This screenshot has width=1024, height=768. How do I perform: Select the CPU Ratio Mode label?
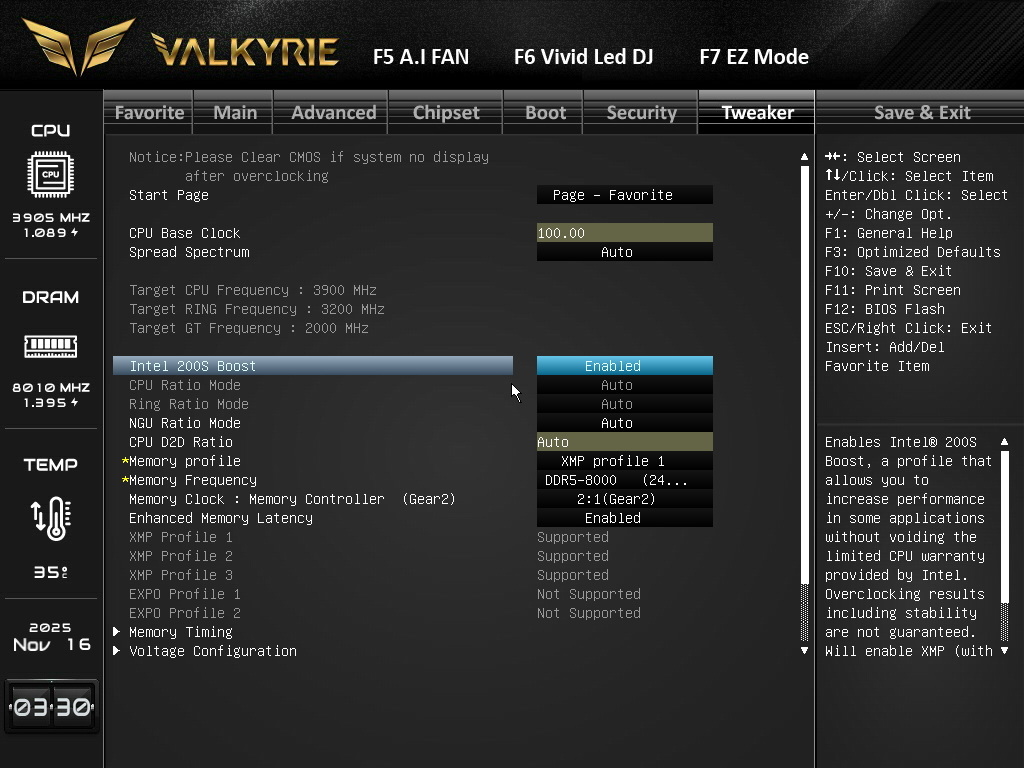[185, 385]
